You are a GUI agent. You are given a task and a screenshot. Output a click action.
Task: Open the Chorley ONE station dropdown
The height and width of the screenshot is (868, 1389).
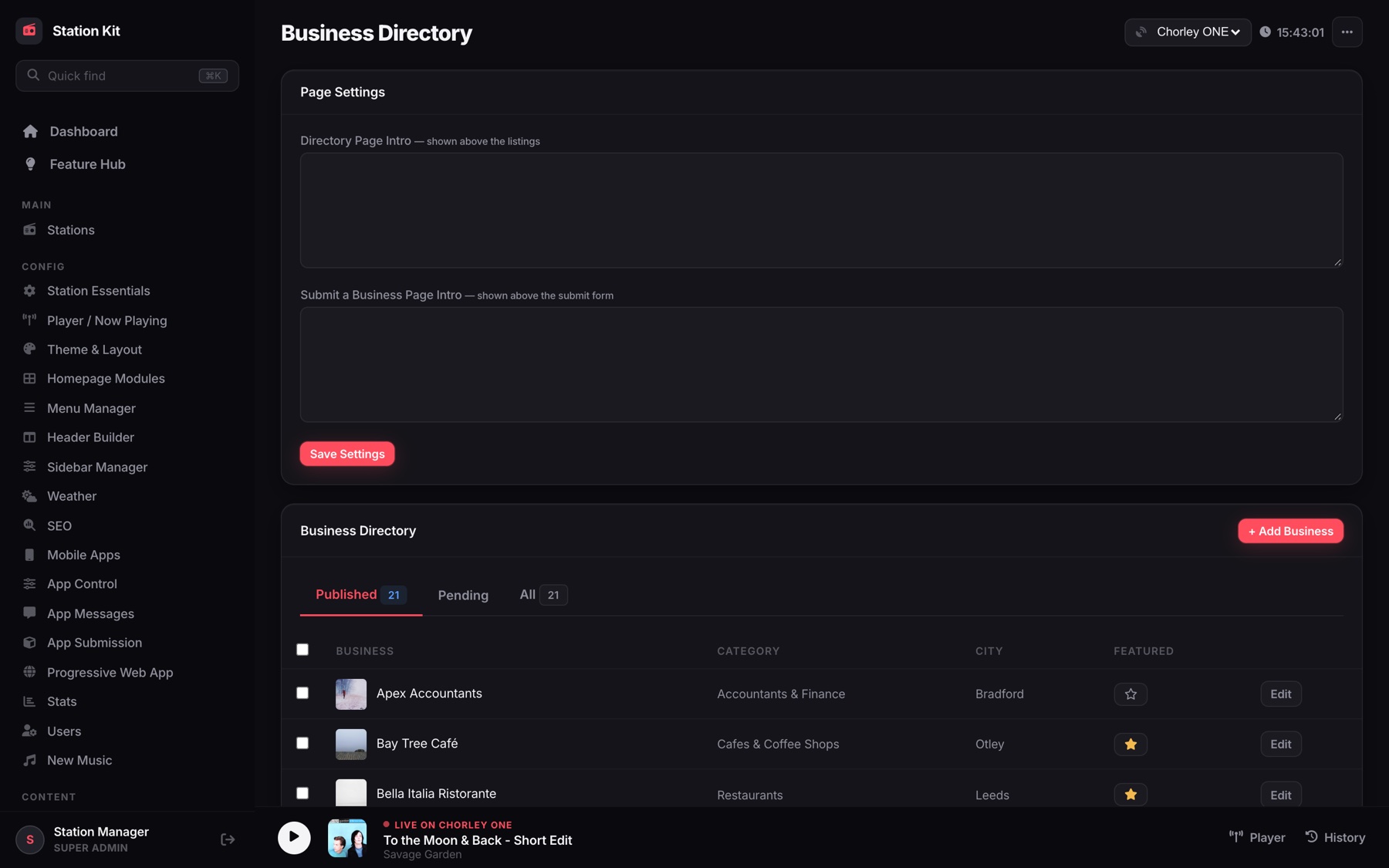pos(1188,32)
